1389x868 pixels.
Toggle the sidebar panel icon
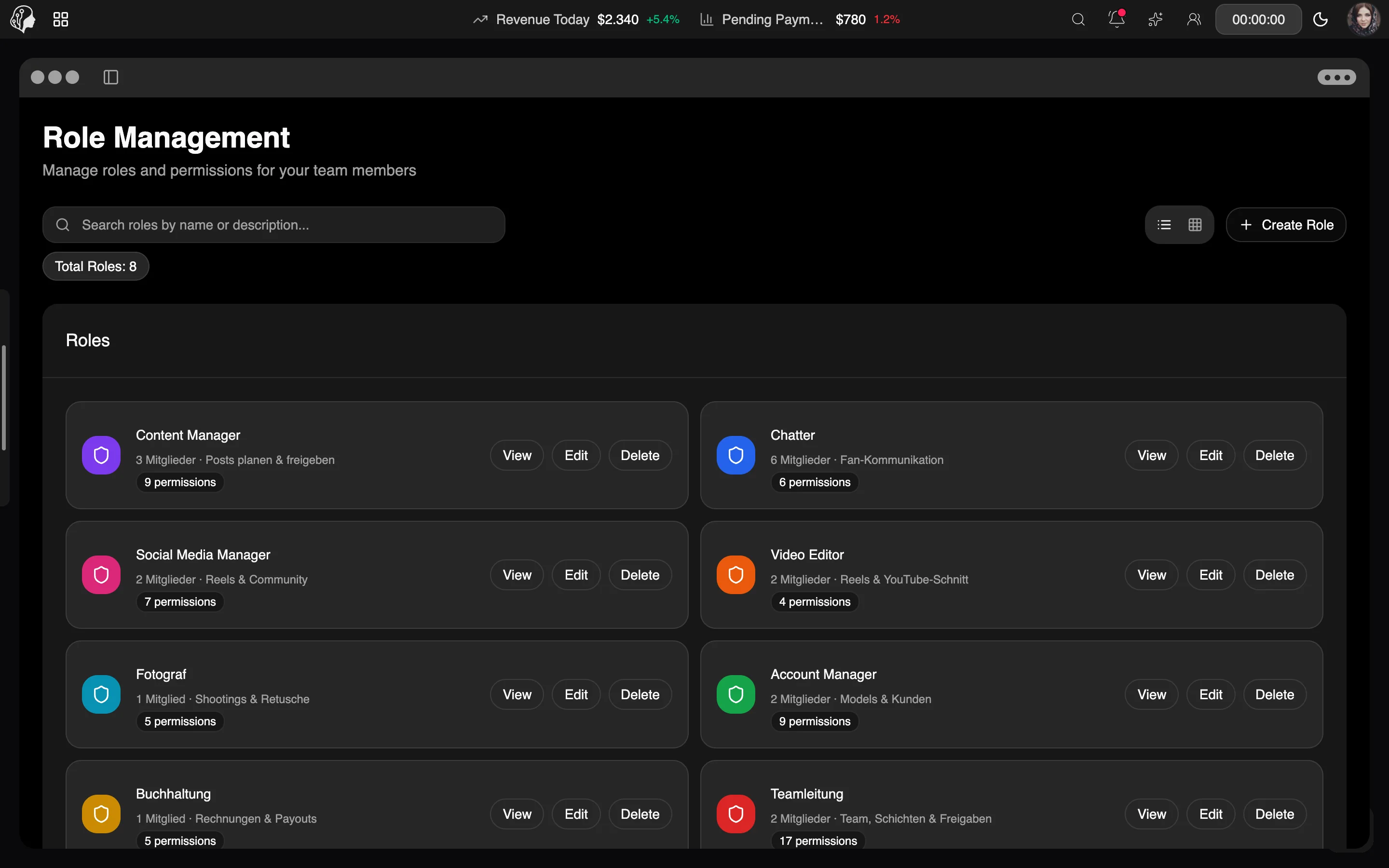tap(111, 77)
